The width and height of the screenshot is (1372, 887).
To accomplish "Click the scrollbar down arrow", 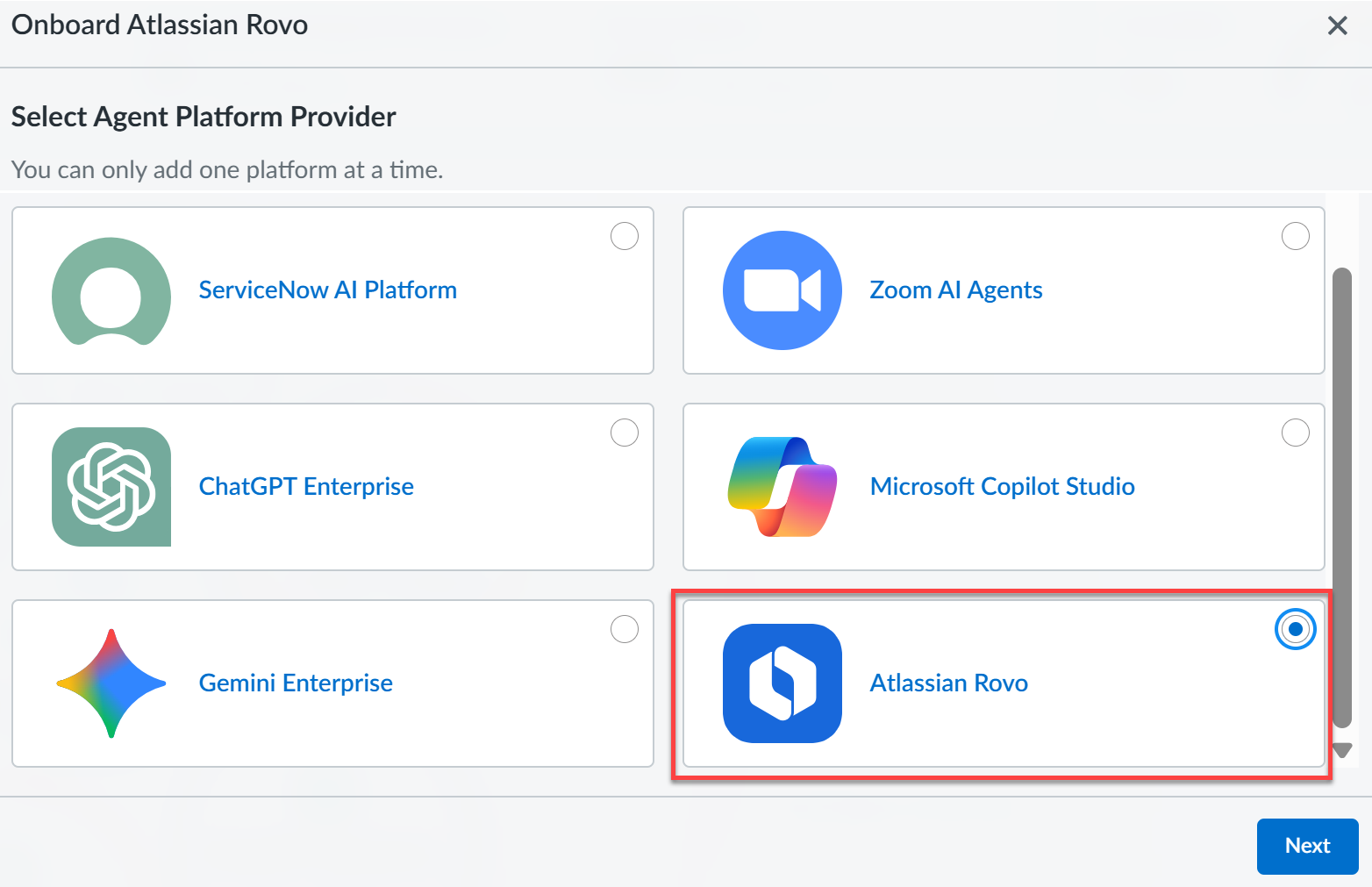I will [x=1341, y=750].
